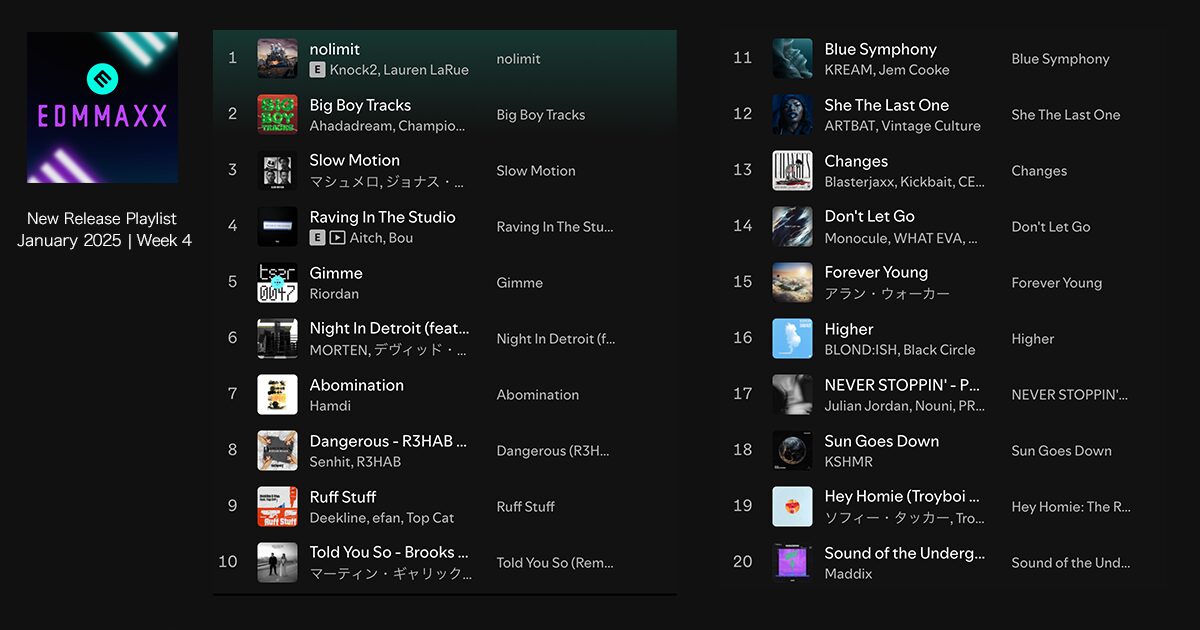
Task: Click the Ruff Stuff song title
Action: tap(343, 497)
